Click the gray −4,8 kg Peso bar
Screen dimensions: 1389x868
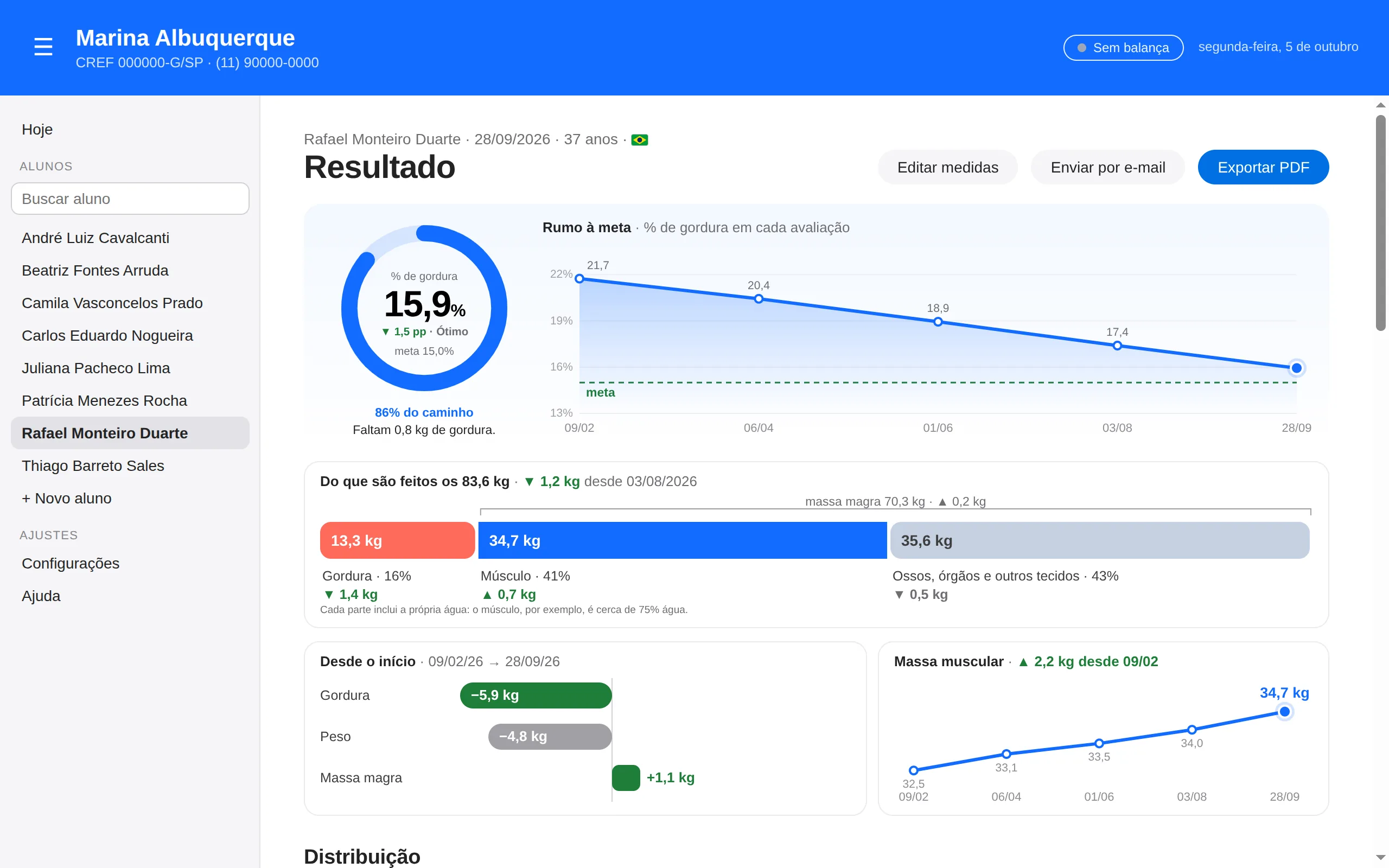pos(550,737)
